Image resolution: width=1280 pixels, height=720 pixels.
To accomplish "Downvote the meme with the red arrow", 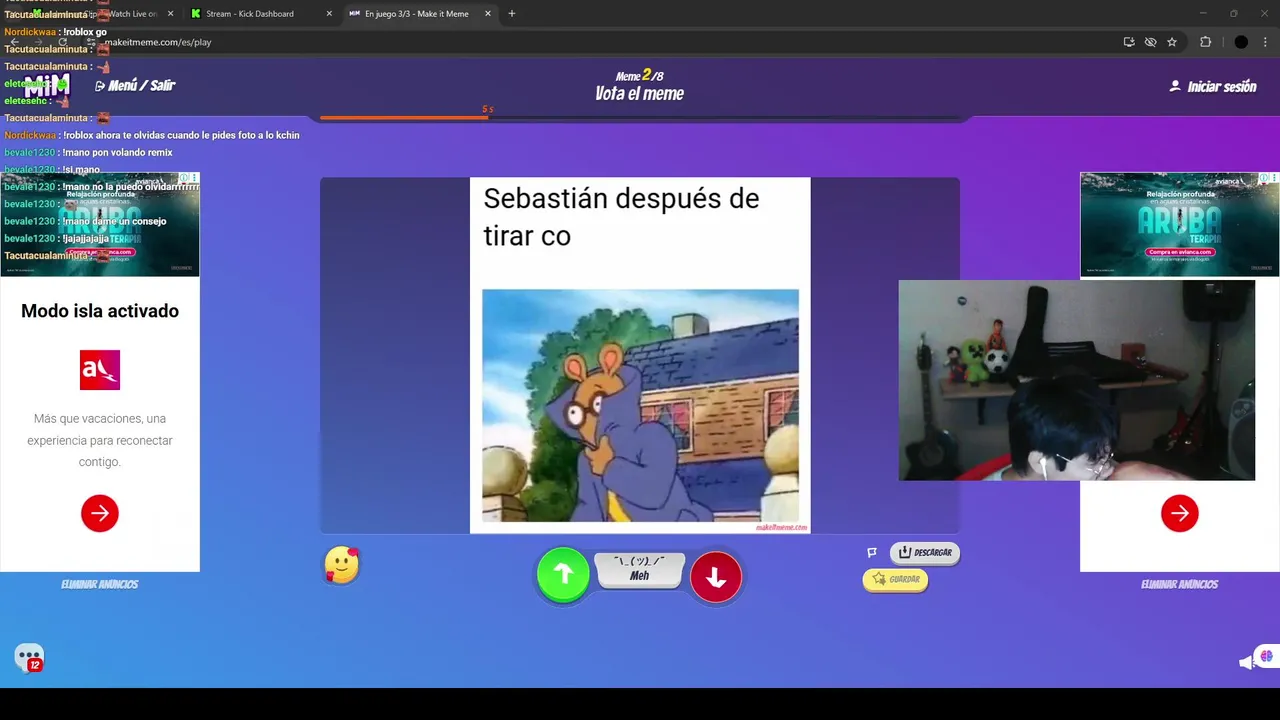I will (x=716, y=577).
